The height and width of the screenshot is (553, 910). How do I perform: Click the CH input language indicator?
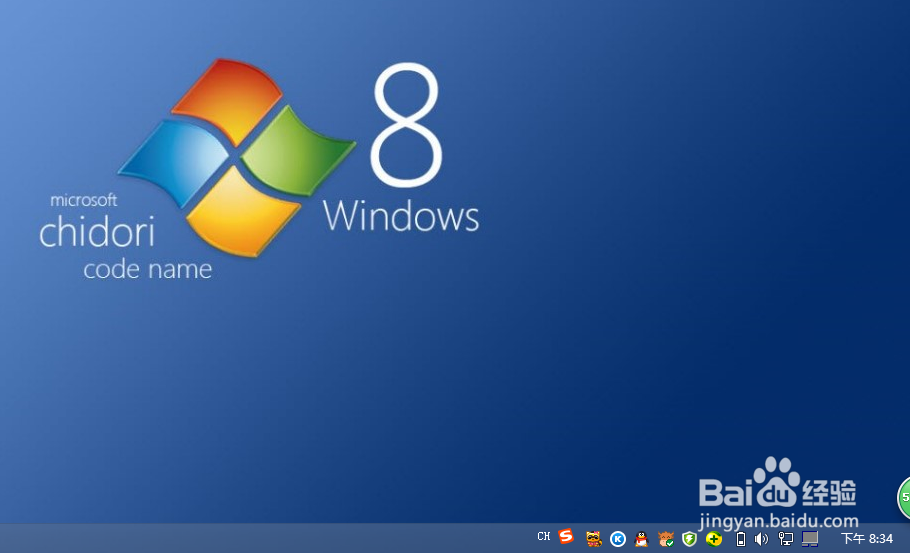(543, 537)
